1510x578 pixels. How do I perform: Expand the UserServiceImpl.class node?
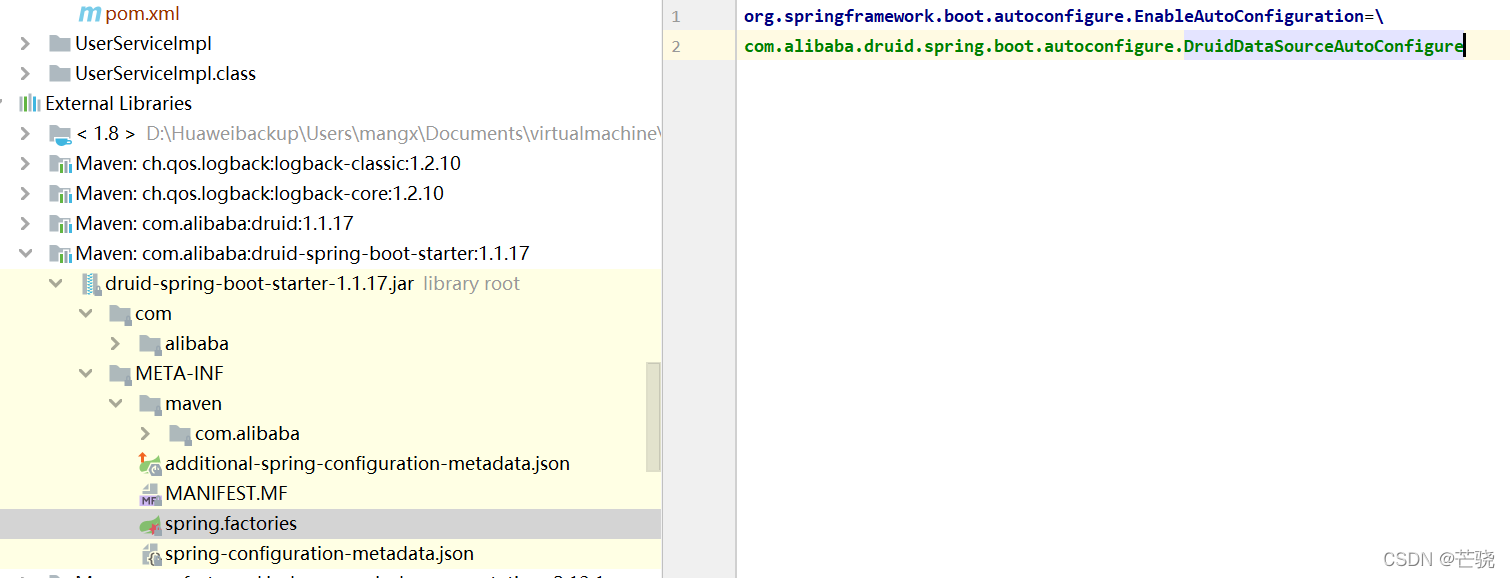pyautogui.click(x=26, y=74)
